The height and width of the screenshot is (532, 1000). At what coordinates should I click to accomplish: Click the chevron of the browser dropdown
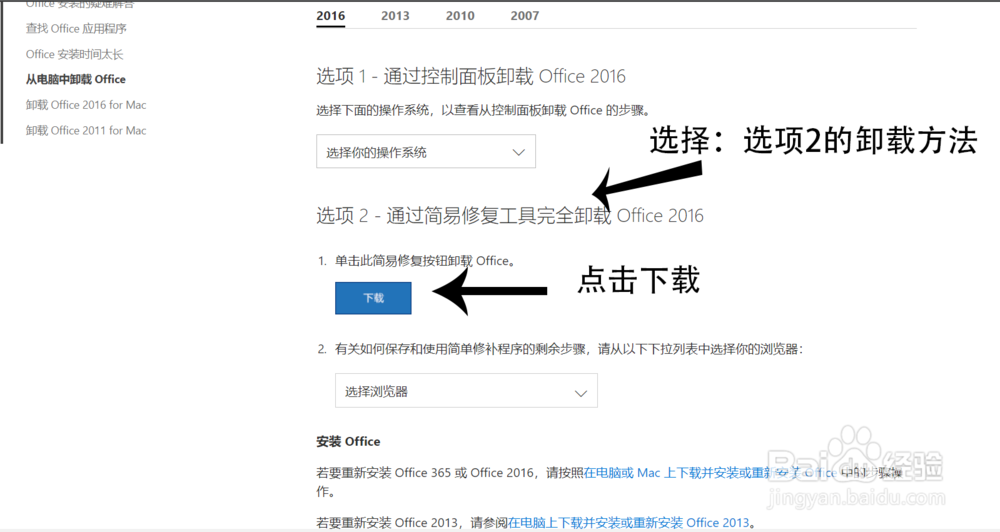click(x=580, y=393)
